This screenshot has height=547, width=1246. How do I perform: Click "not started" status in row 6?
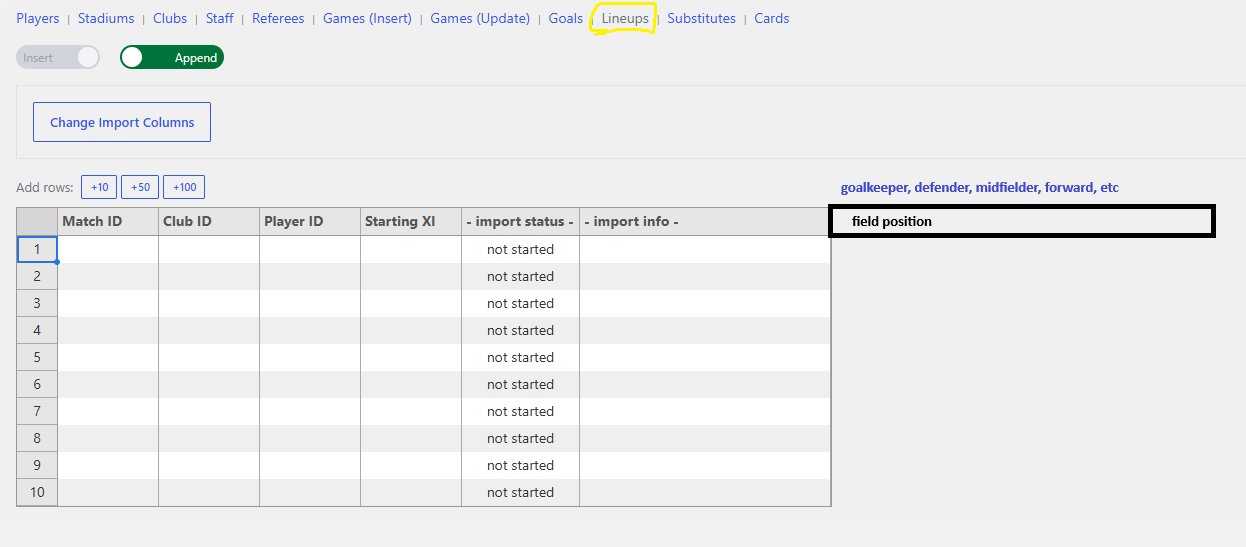520,384
